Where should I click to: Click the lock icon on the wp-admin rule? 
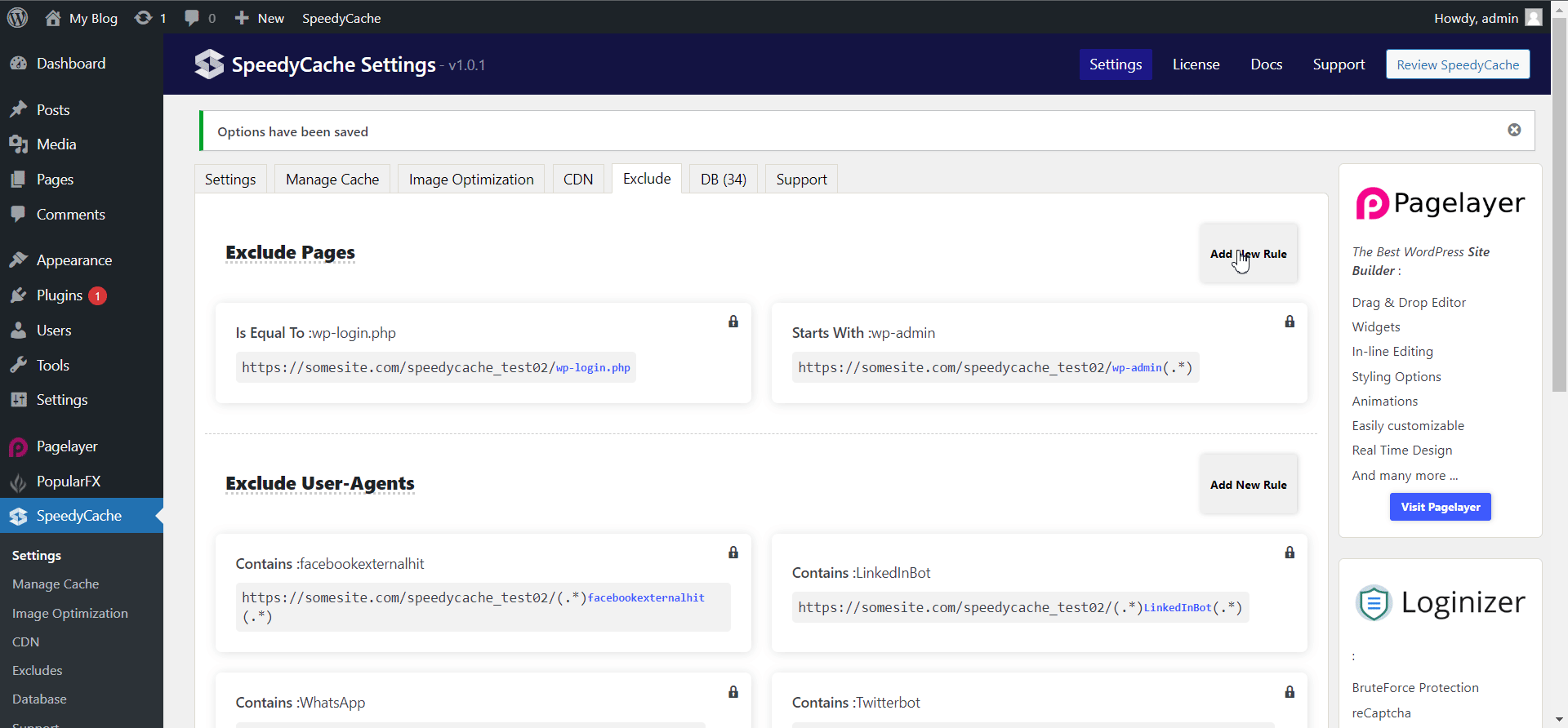1290,322
